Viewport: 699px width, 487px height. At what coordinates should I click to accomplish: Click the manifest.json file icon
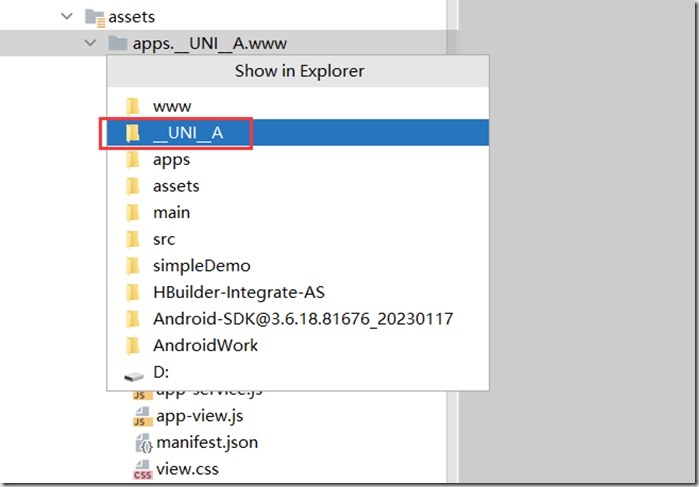(142, 442)
